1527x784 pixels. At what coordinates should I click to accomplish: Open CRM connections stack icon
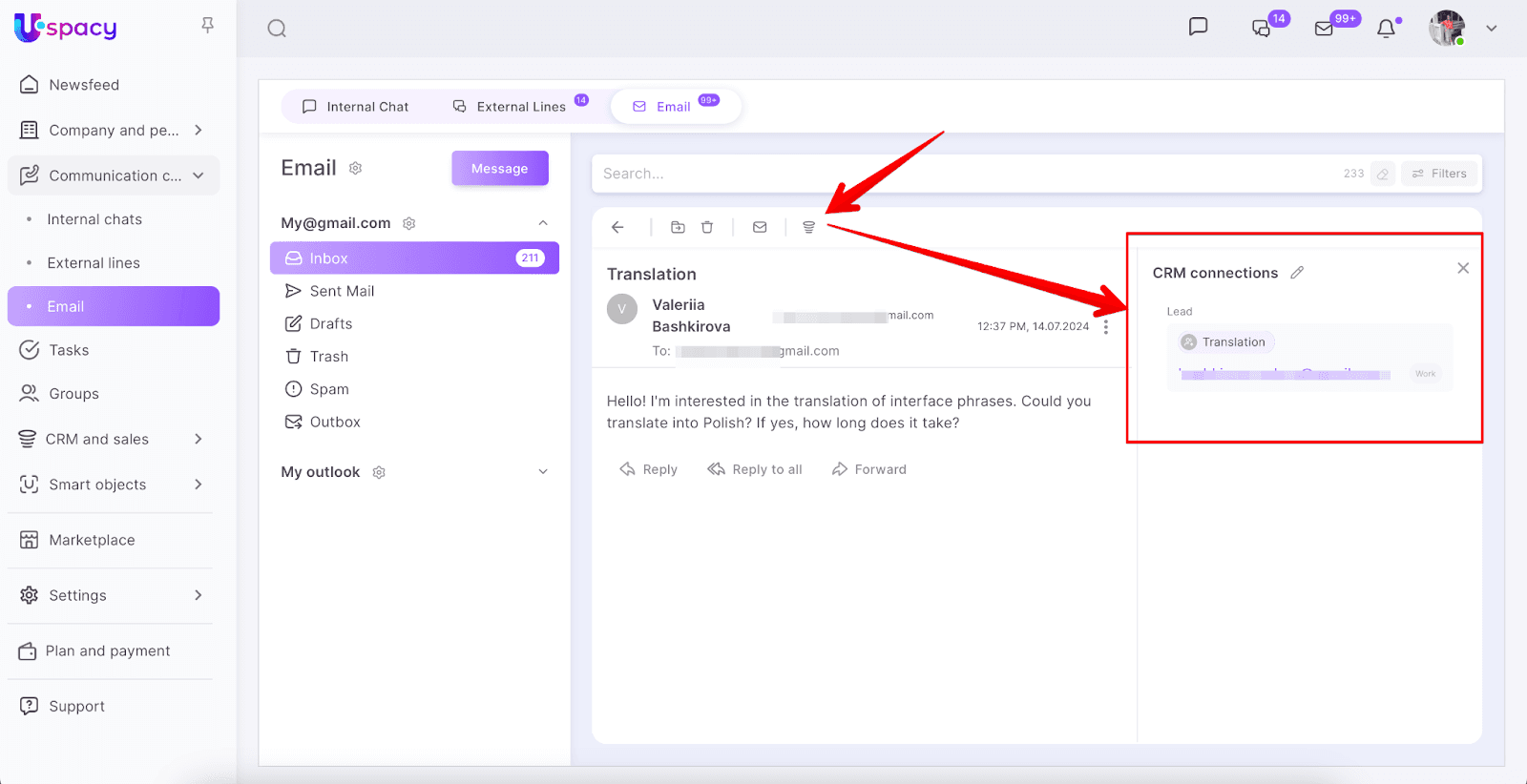tap(808, 227)
